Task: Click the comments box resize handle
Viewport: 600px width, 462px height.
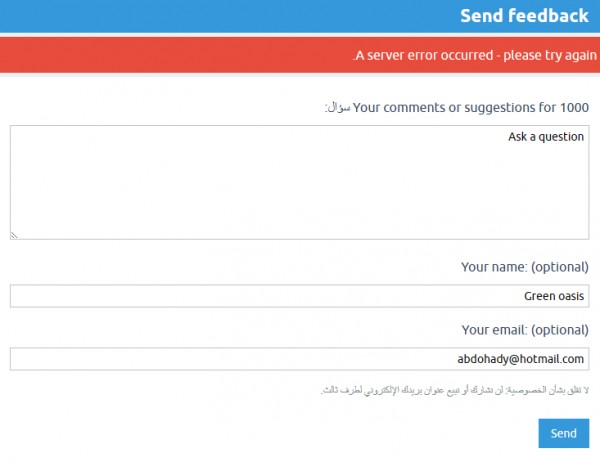Action: (x=15, y=235)
